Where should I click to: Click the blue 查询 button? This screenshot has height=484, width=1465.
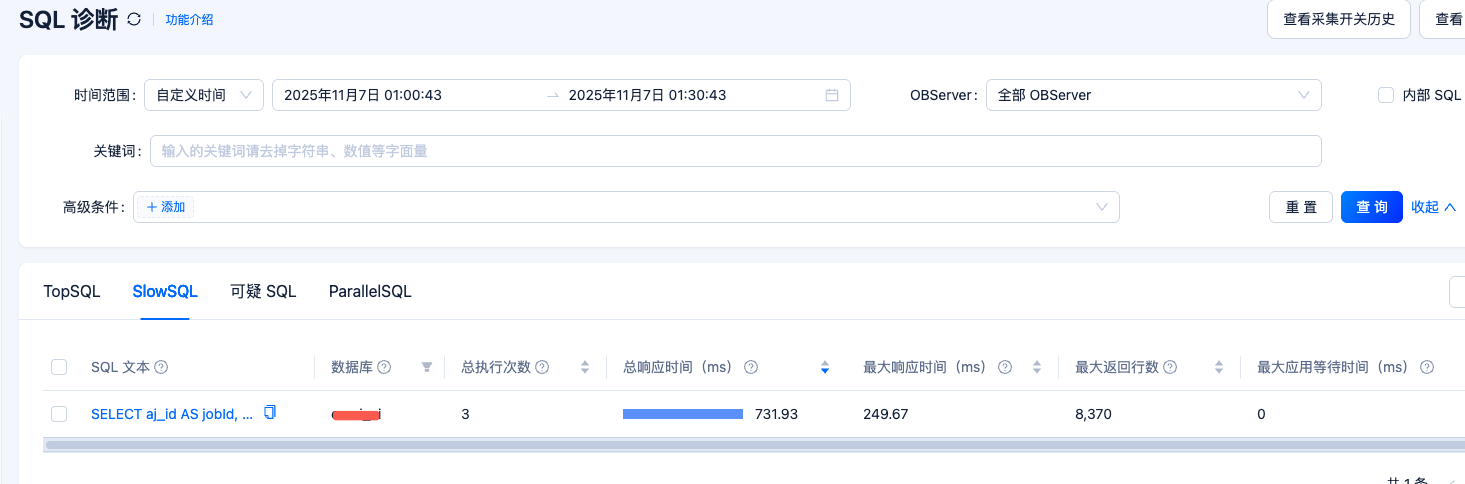(1371, 207)
